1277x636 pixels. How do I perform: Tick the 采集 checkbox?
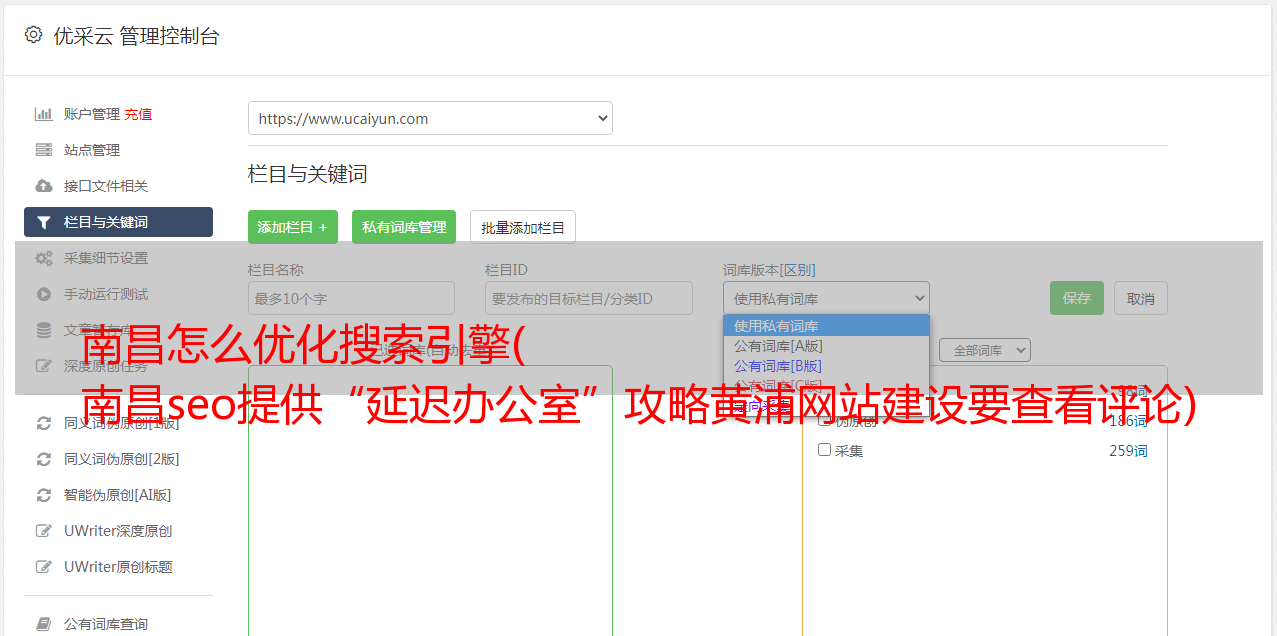coord(825,450)
